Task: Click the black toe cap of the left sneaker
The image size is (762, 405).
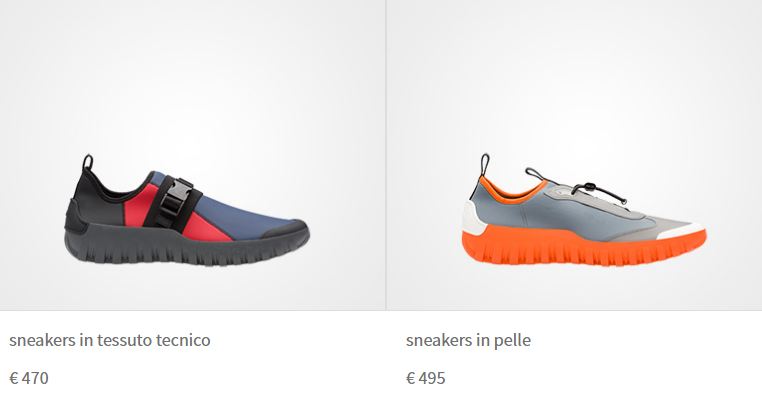Action: [x=287, y=227]
